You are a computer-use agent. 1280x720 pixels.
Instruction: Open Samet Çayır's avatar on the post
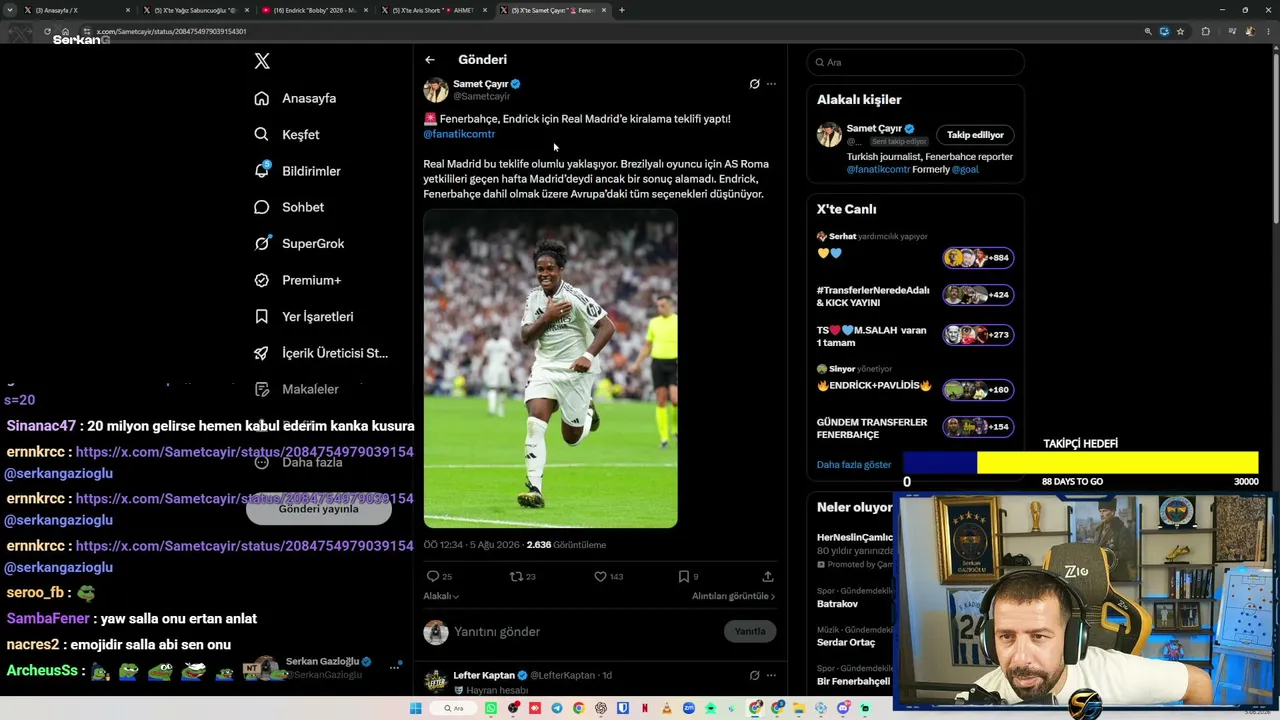coord(436,90)
